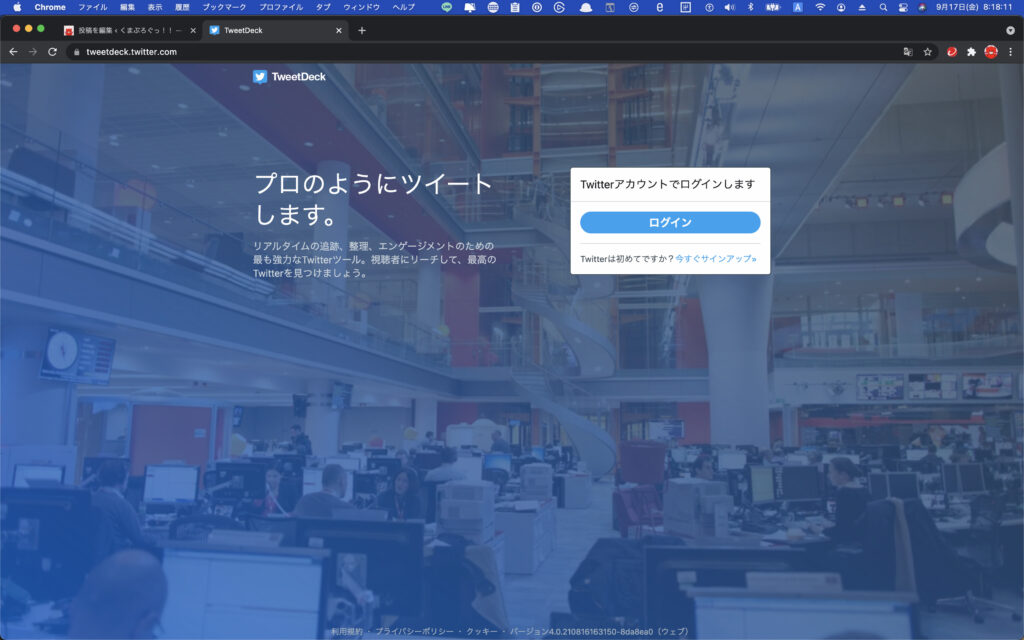Open the クッキー footer link

[x=482, y=632]
